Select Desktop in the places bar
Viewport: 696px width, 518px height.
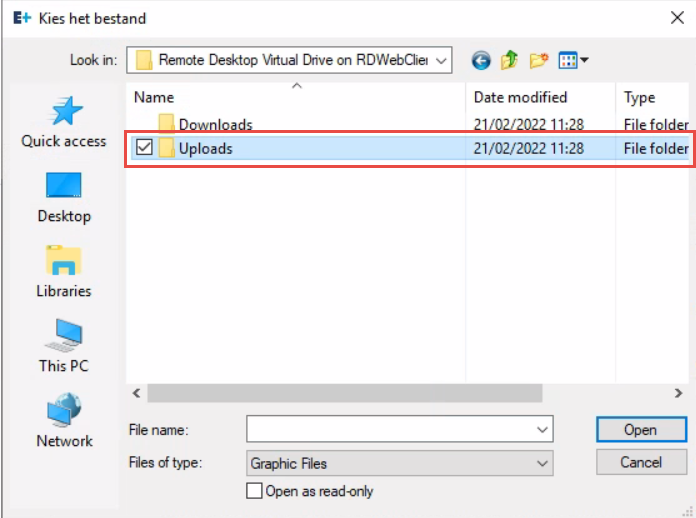click(64, 197)
